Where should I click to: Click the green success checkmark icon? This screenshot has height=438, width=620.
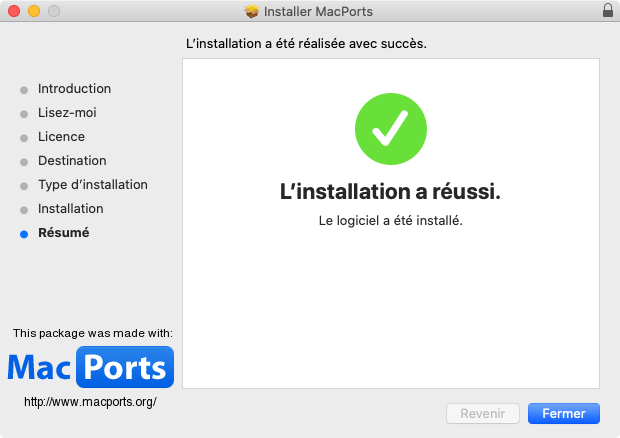[x=391, y=129]
